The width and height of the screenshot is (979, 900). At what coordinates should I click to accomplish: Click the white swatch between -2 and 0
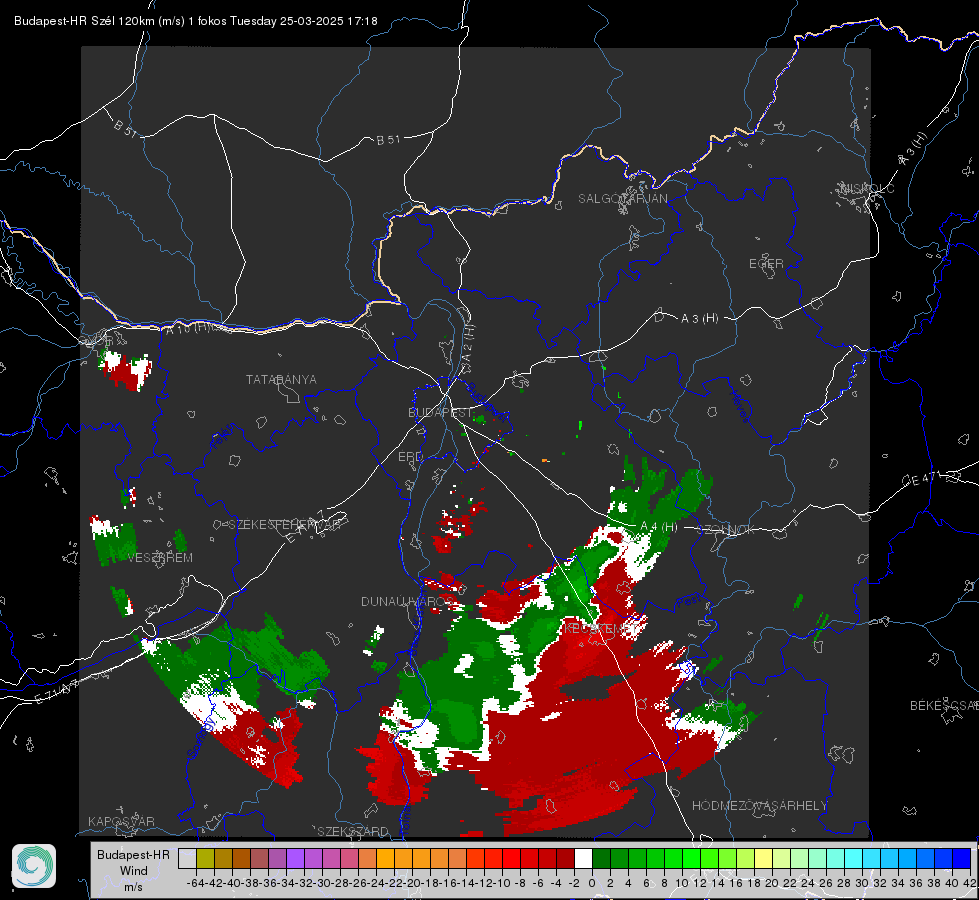click(x=583, y=858)
